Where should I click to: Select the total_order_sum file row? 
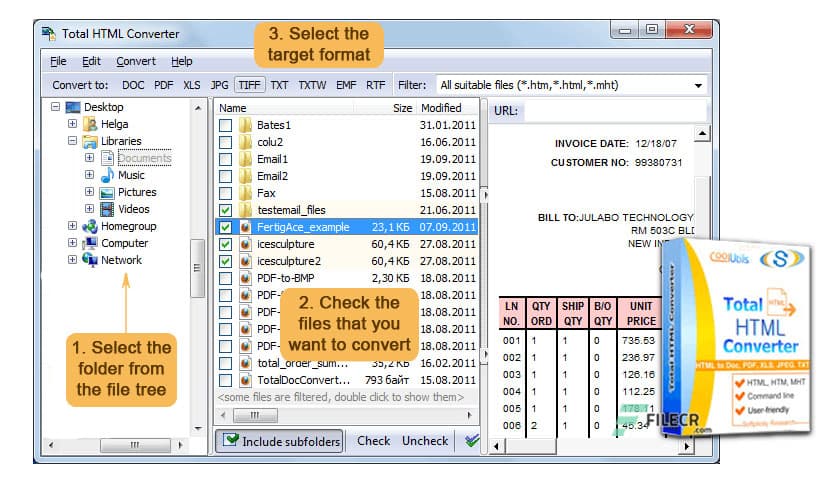[347, 364]
